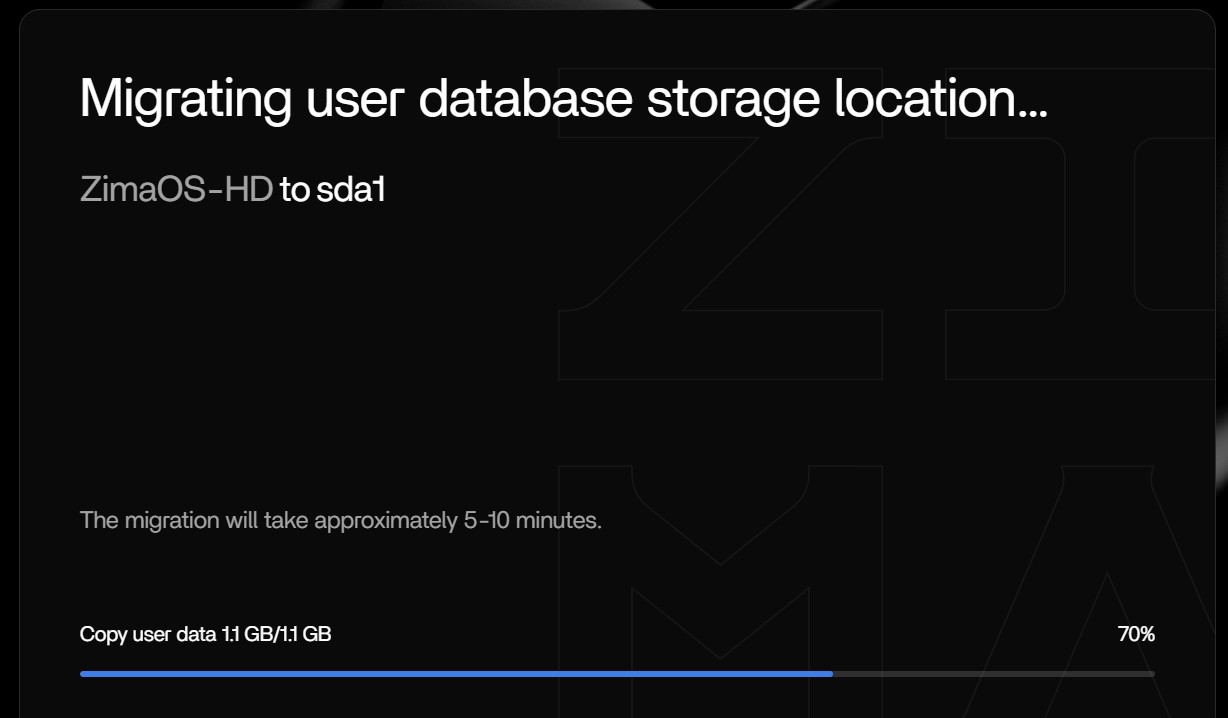The width and height of the screenshot is (1228, 718).
Task: Click the word "location..." in the heading
Action: [x=947, y=98]
